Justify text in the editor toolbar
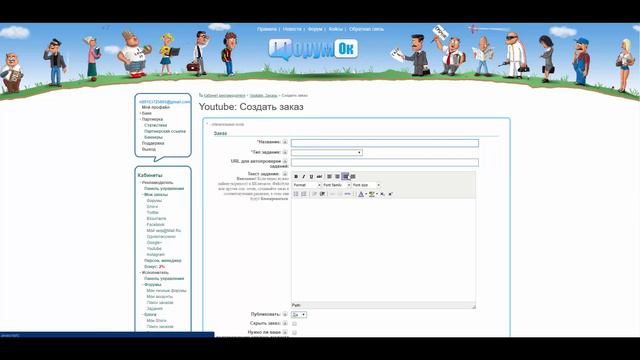The height and width of the screenshot is (360, 640). (353, 176)
